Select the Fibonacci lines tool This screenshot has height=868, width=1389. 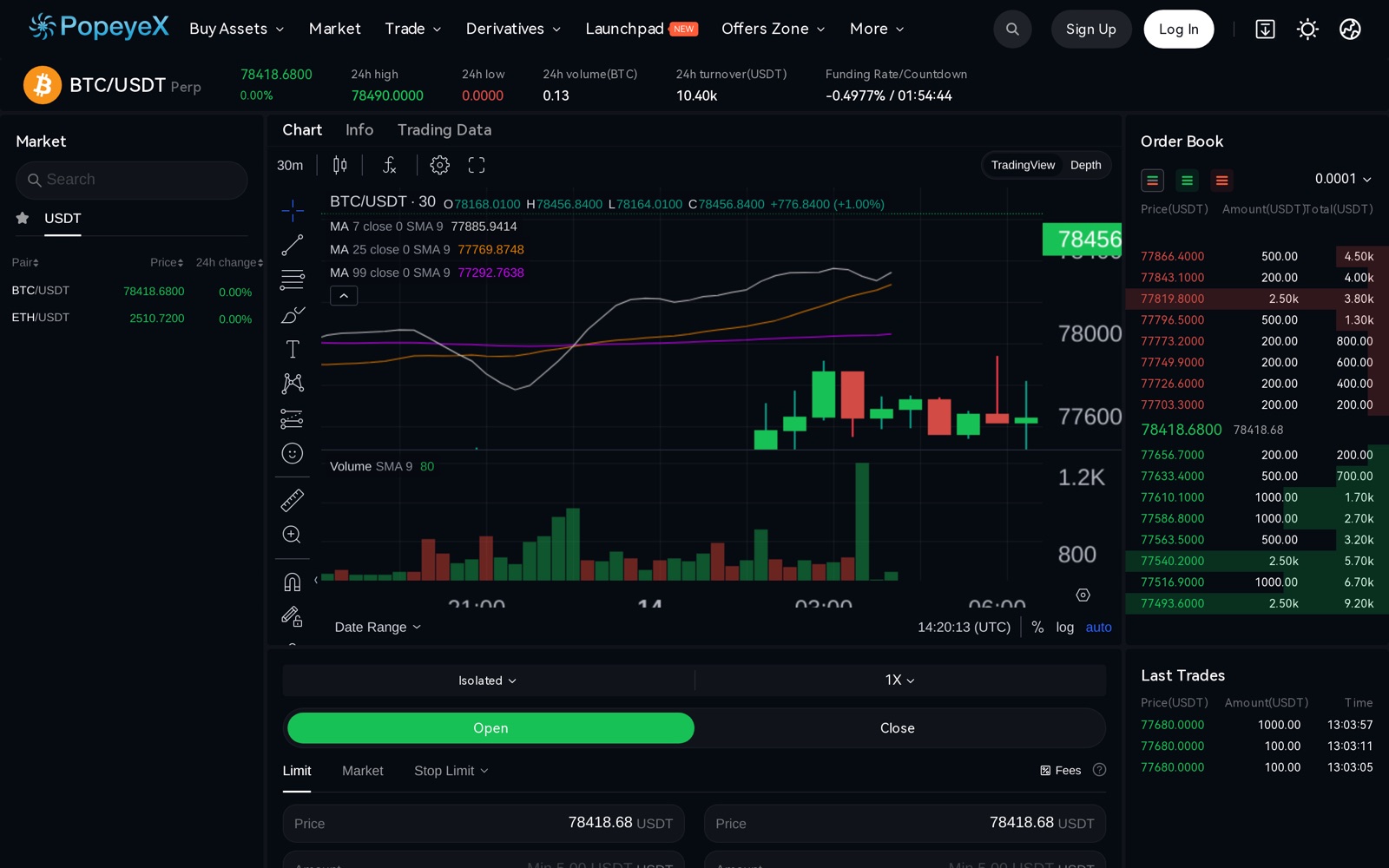click(293, 279)
